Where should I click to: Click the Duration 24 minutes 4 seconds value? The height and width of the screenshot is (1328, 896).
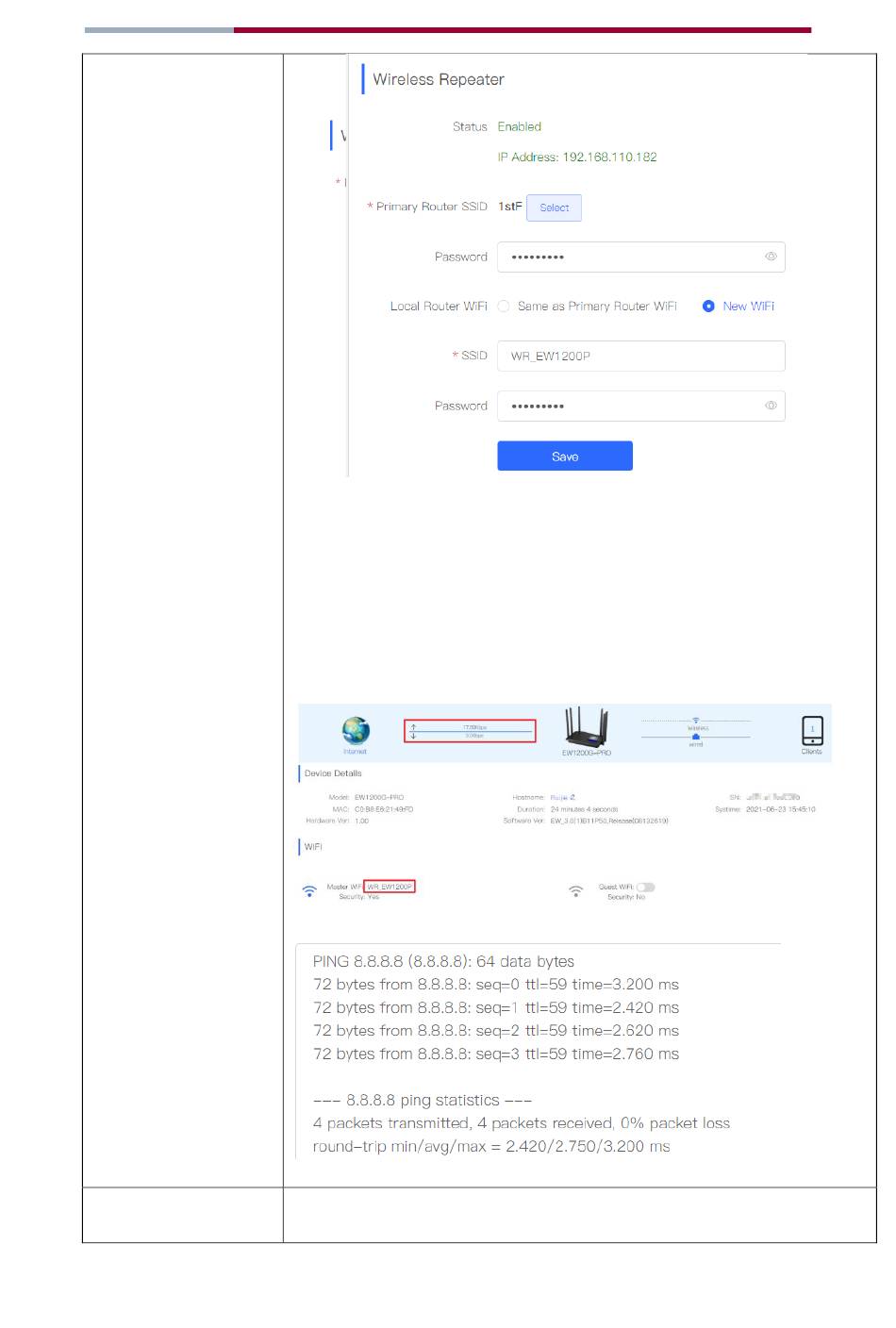(585, 809)
